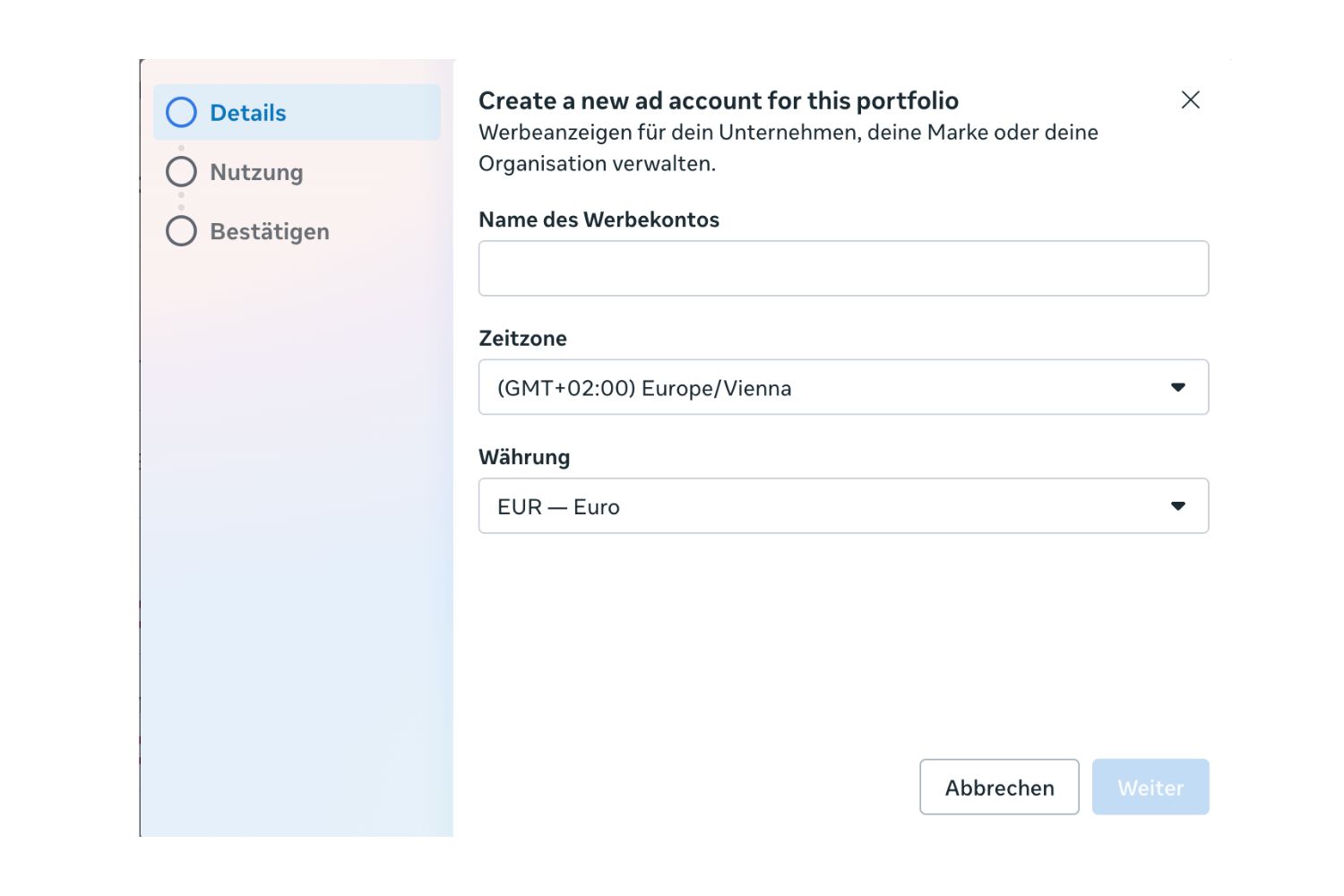Click the Nutzung step circle icon

point(181,172)
